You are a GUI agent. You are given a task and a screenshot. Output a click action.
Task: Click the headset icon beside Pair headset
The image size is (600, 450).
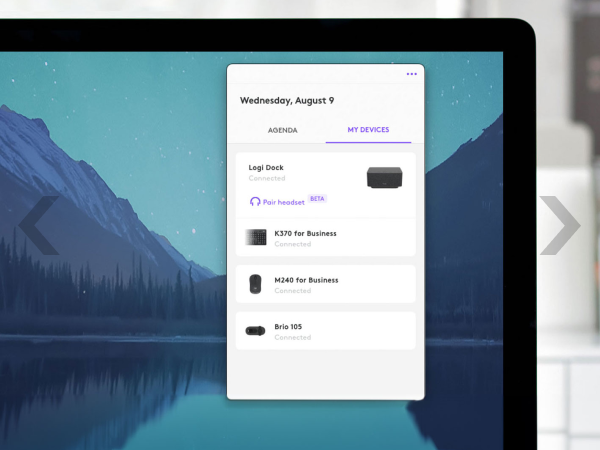pos(255,202)
